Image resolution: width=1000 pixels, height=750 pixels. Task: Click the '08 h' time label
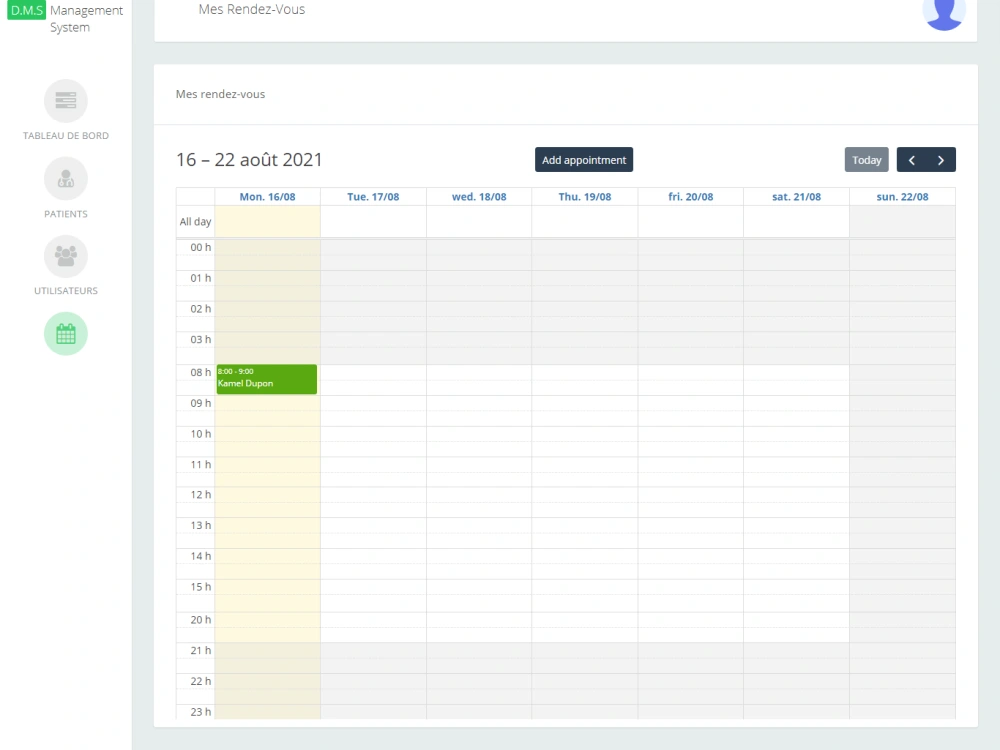click(200, 372)
